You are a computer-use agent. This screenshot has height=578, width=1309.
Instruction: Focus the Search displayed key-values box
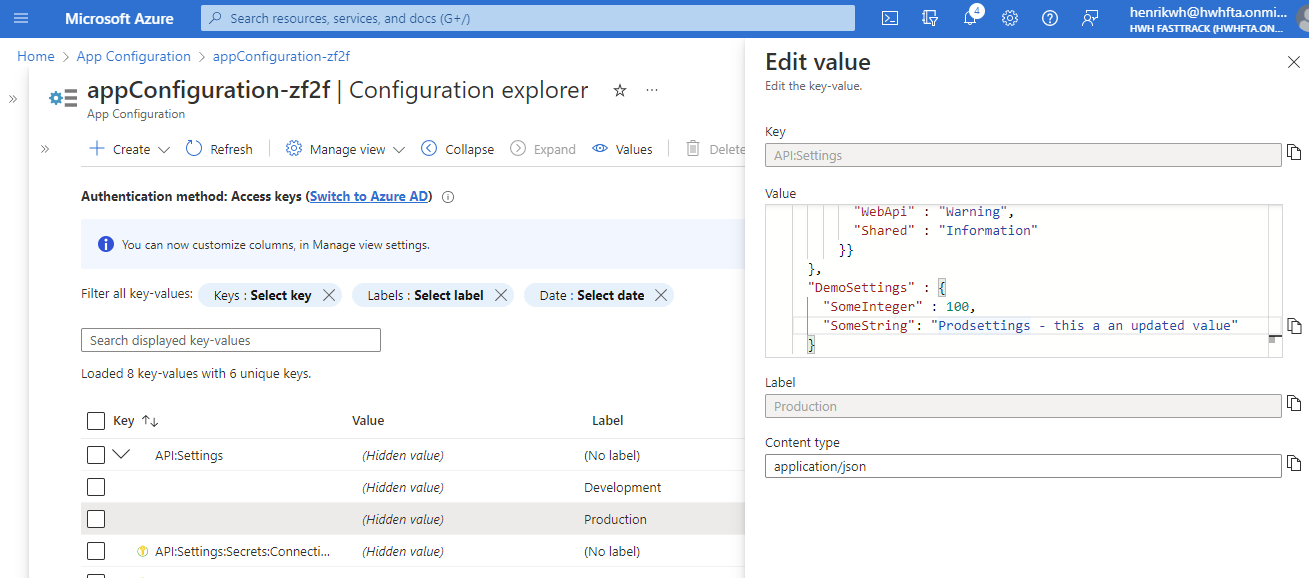coord(231,340)
